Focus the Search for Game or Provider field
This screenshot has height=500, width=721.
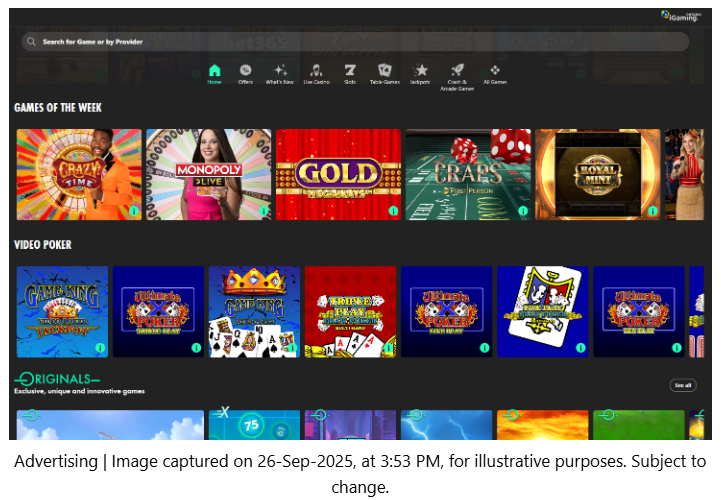[x=355, y=42]
